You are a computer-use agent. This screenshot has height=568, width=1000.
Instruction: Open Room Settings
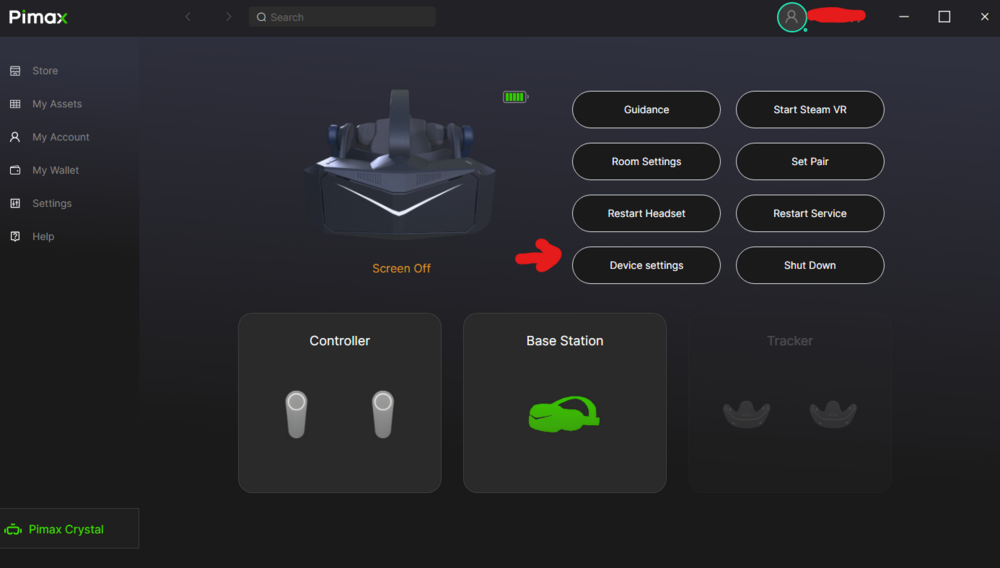pyautogui.click(x=646, y=161)
